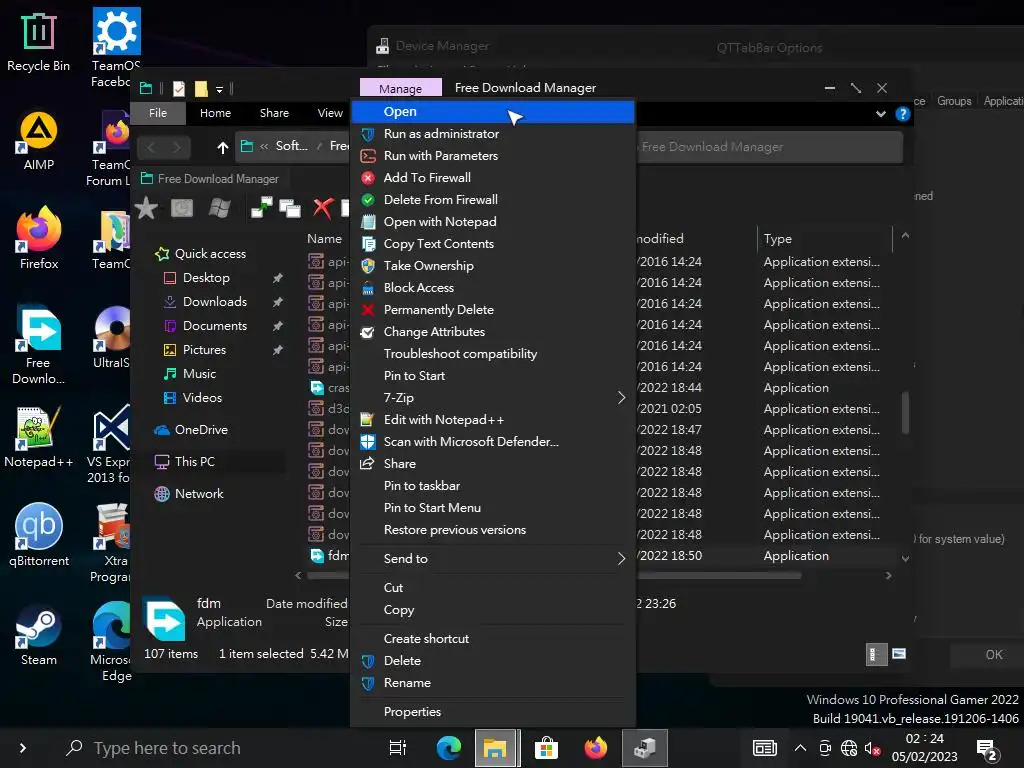
Task: Open File Explorer taskbar button
Action: click(496, 748)
